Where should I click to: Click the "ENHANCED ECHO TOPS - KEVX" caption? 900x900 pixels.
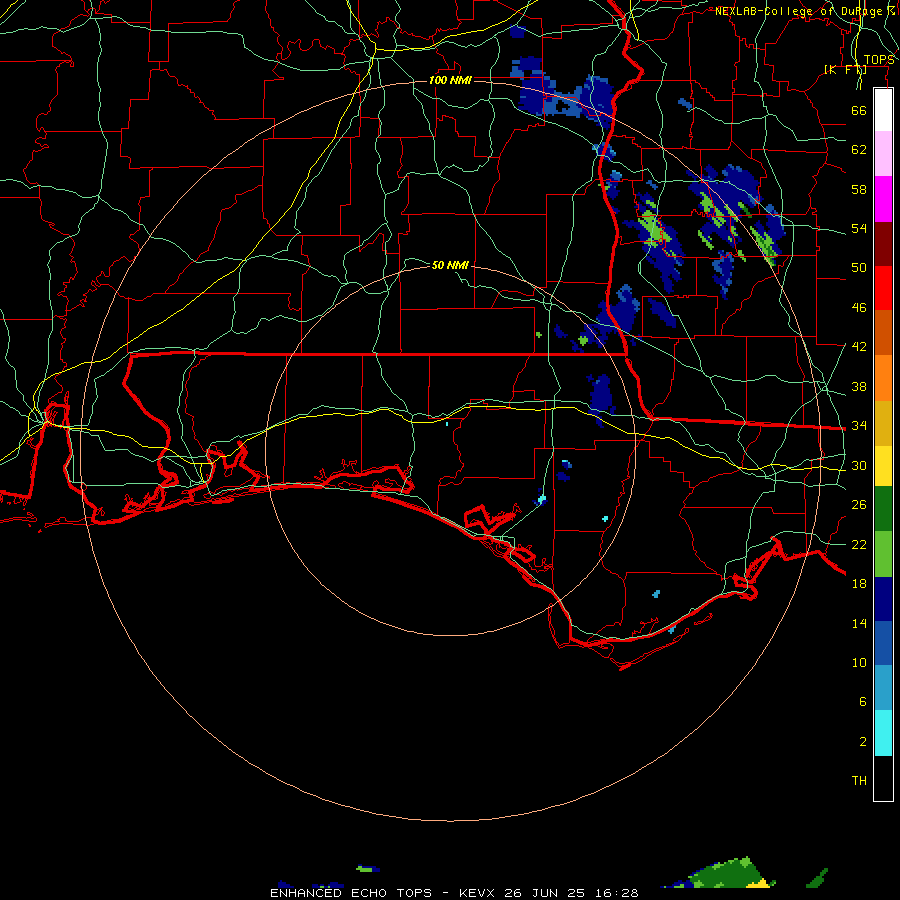pos(382,893)
